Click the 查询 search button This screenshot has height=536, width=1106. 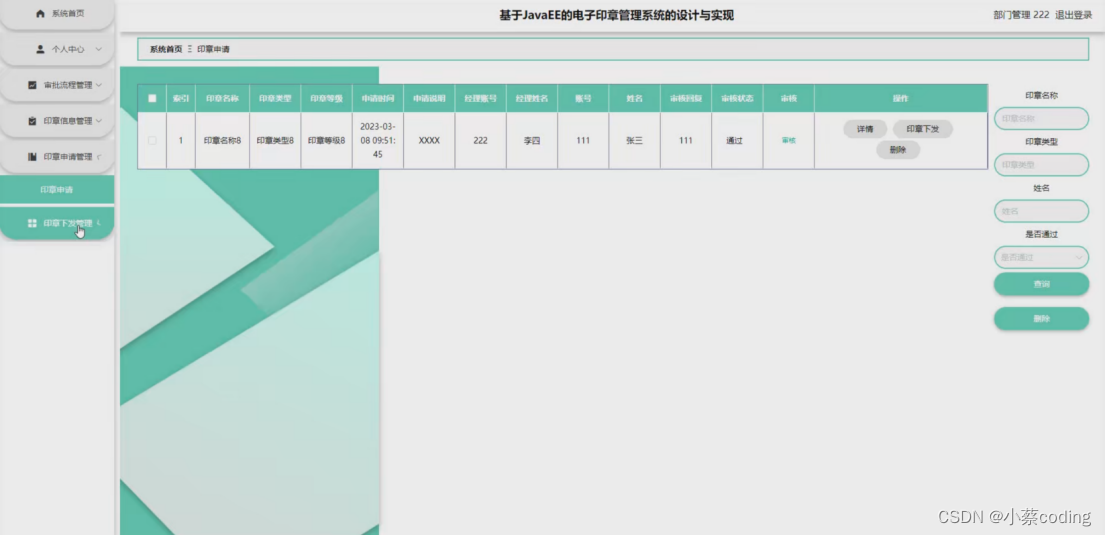(1041, 284)
